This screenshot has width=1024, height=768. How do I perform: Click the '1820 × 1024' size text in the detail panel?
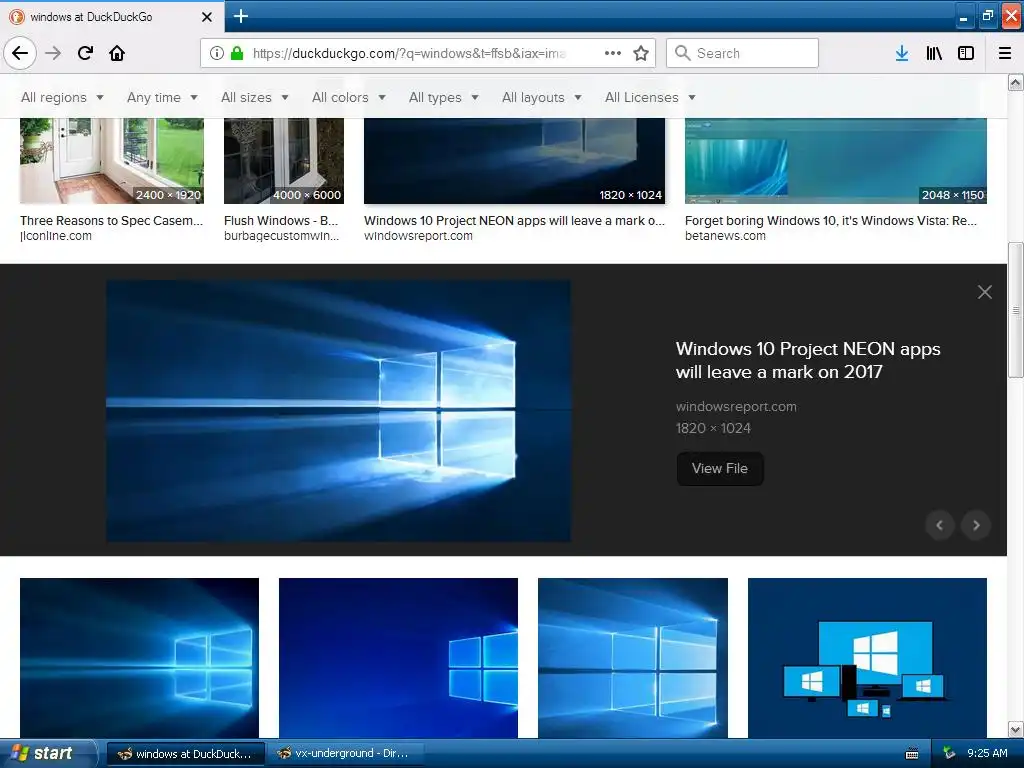[713, 428]
